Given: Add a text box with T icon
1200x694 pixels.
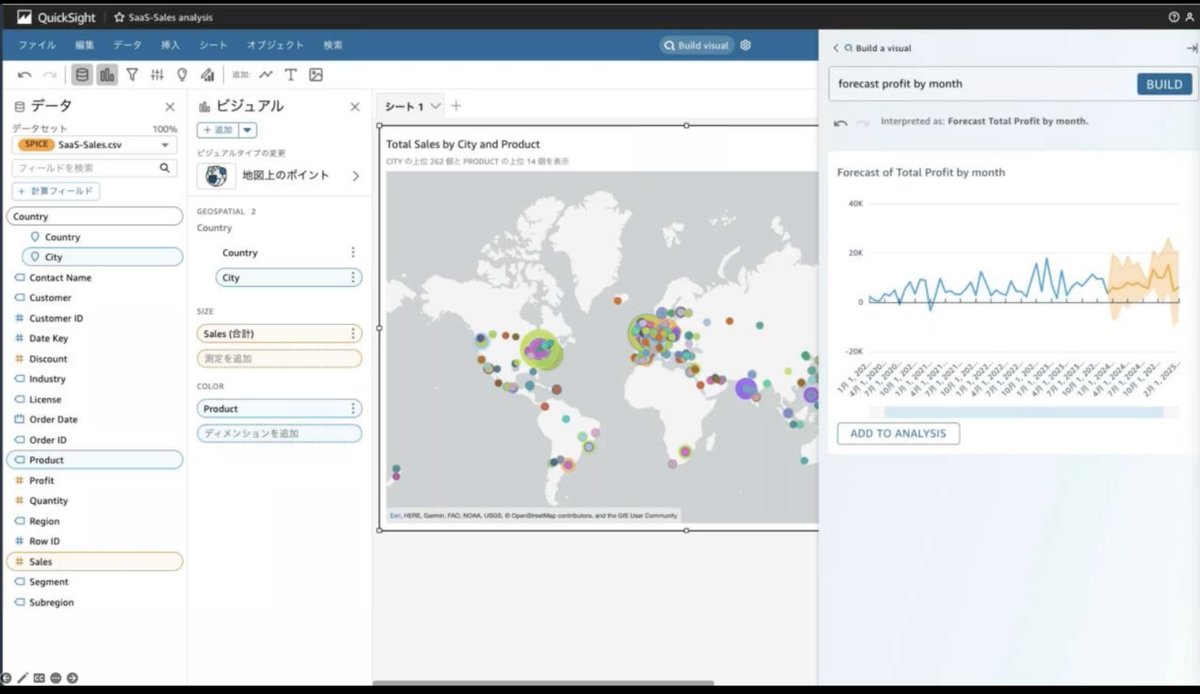Looking at the screenshot, I should click(291, 75).
